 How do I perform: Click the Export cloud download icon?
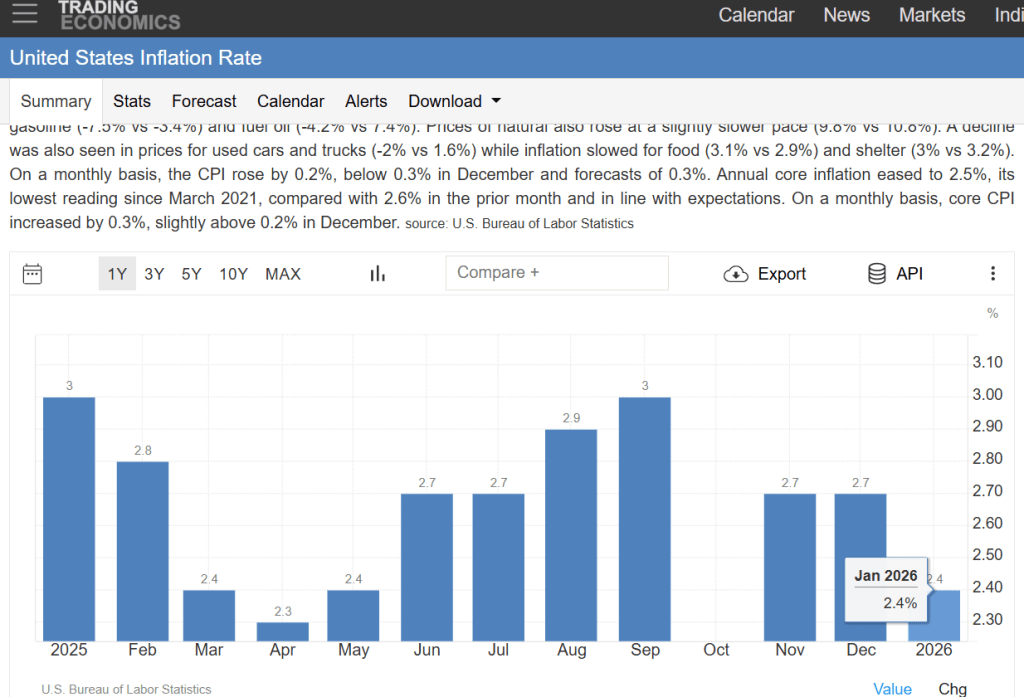pos(736,274)
